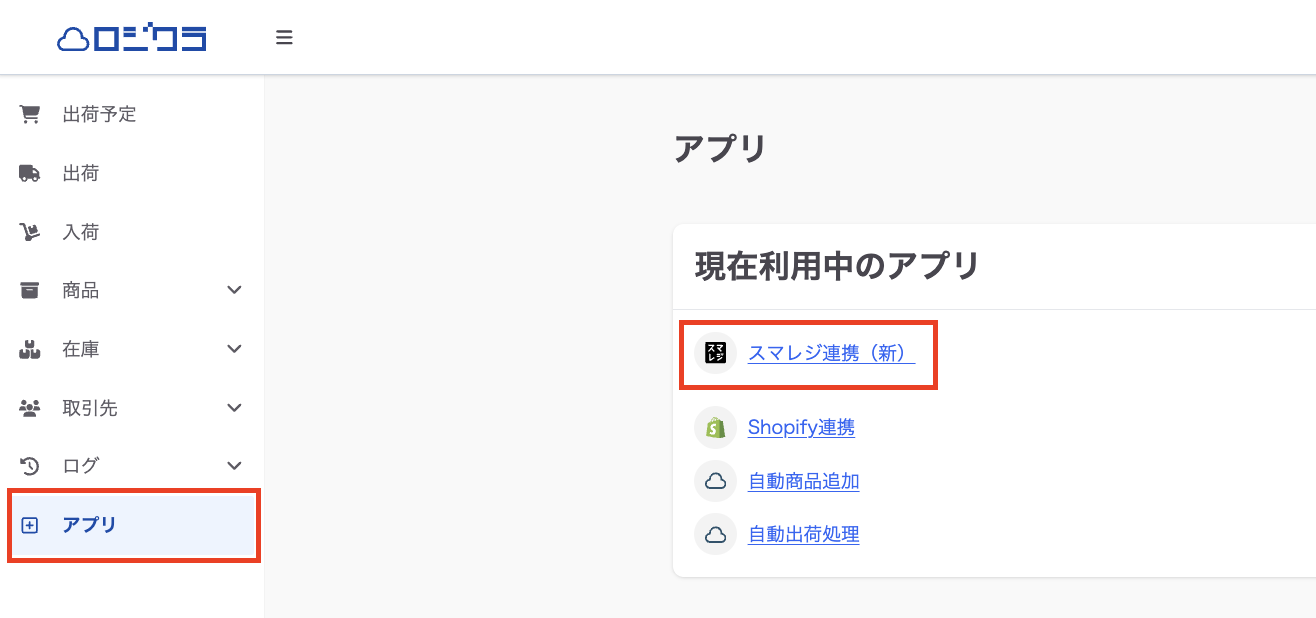Click the history clock icon beside ログ
Screen dimensions: 1316x618
coord(30,465)
